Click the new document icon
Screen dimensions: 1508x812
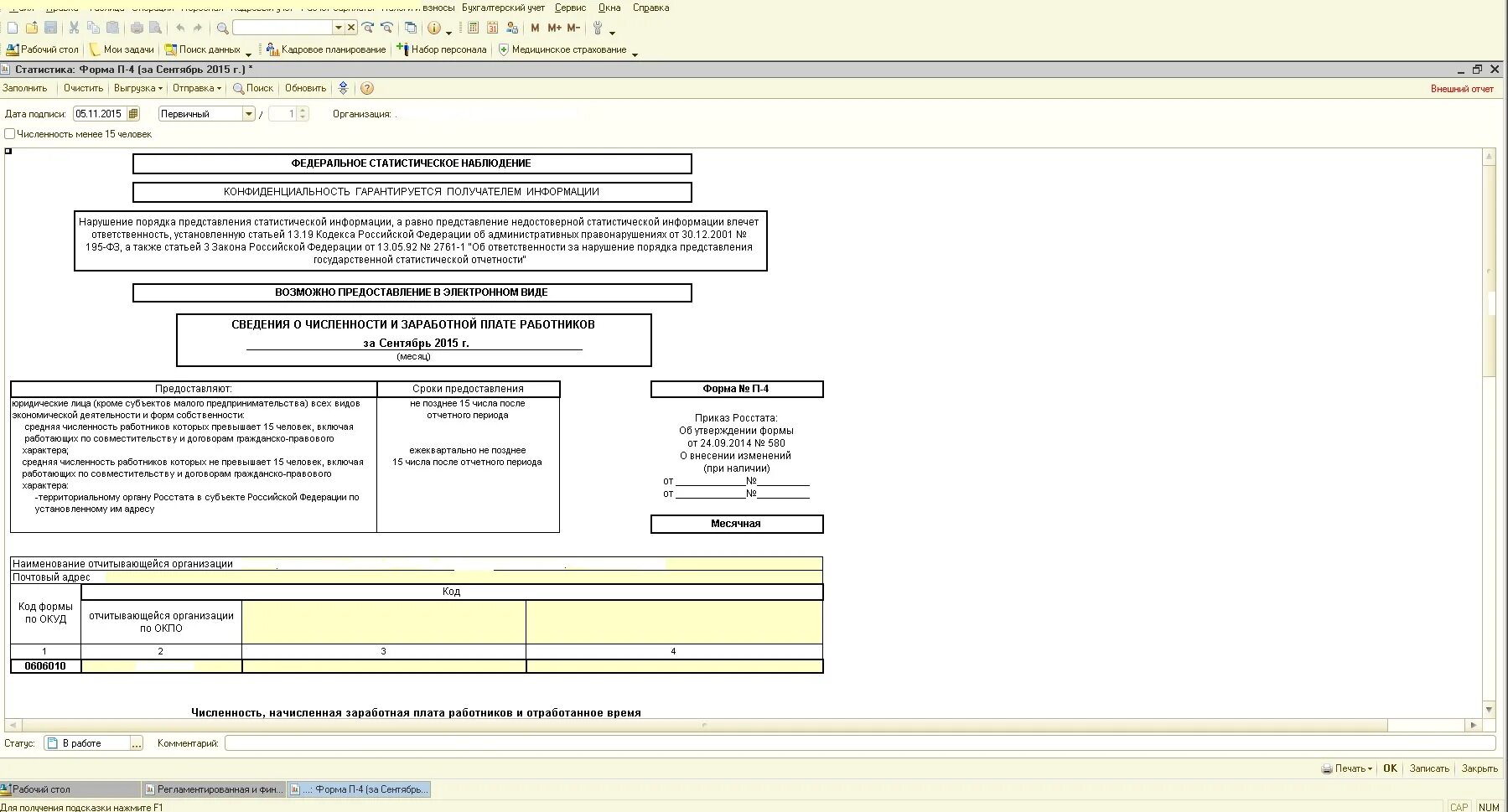point(13,28)
